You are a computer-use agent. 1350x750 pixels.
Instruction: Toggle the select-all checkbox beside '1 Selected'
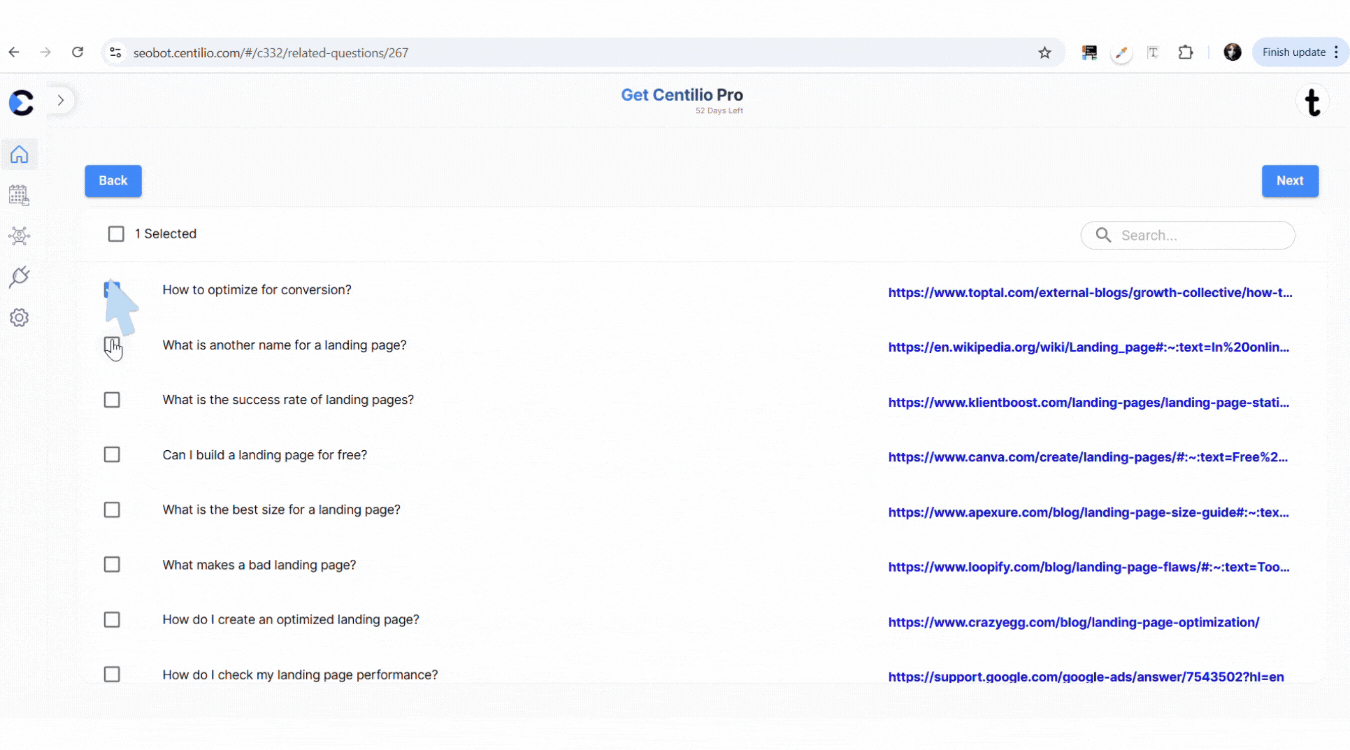coord(116,233)
